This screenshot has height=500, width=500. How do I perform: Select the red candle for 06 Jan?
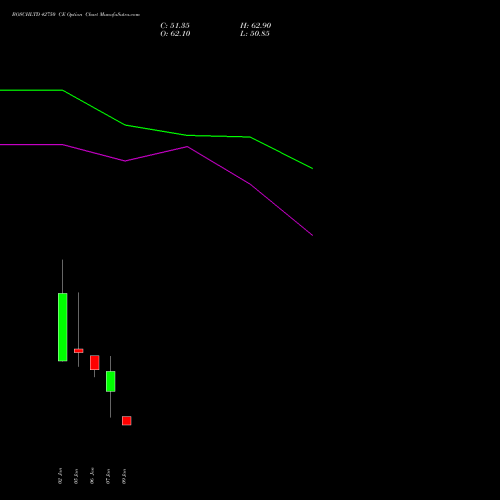95,362
